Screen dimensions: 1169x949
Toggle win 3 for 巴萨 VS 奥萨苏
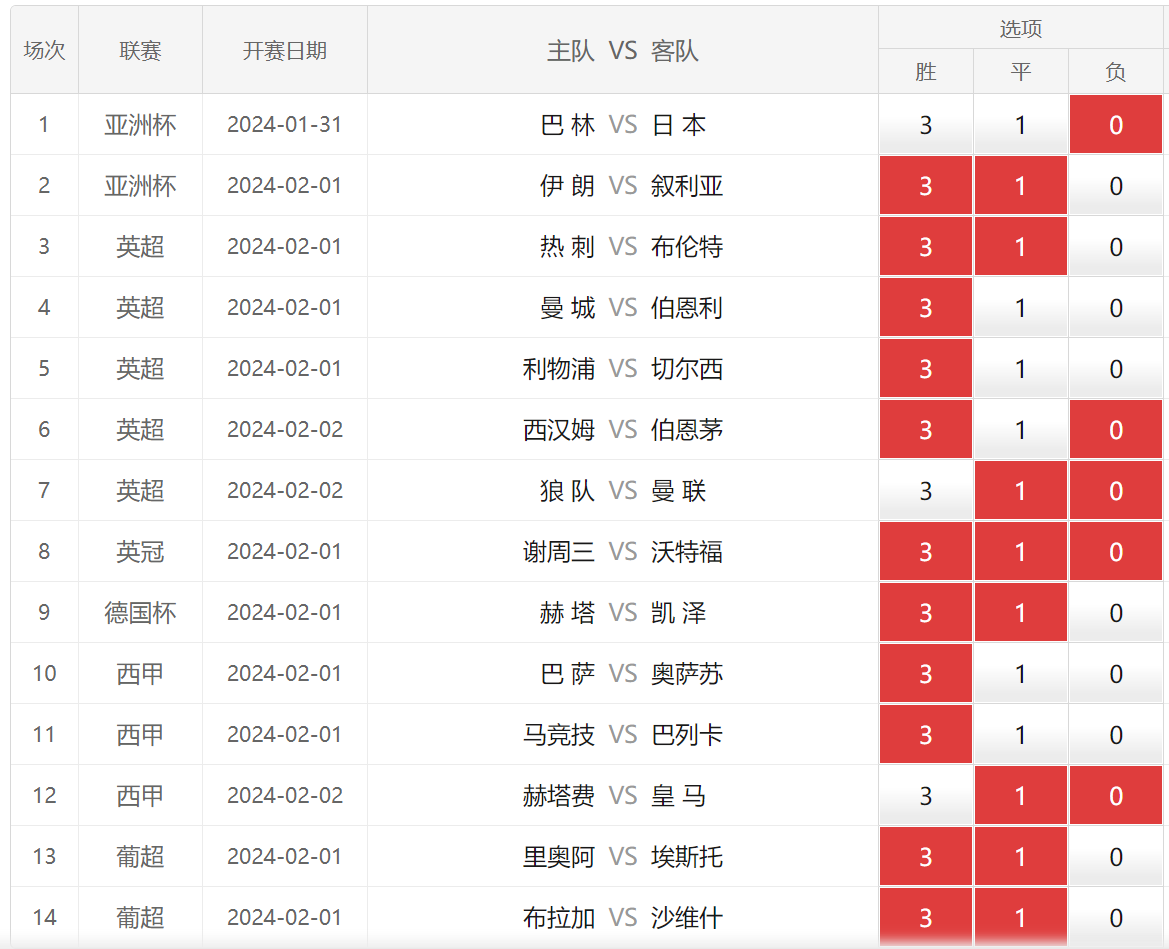(x=925, y=675)
